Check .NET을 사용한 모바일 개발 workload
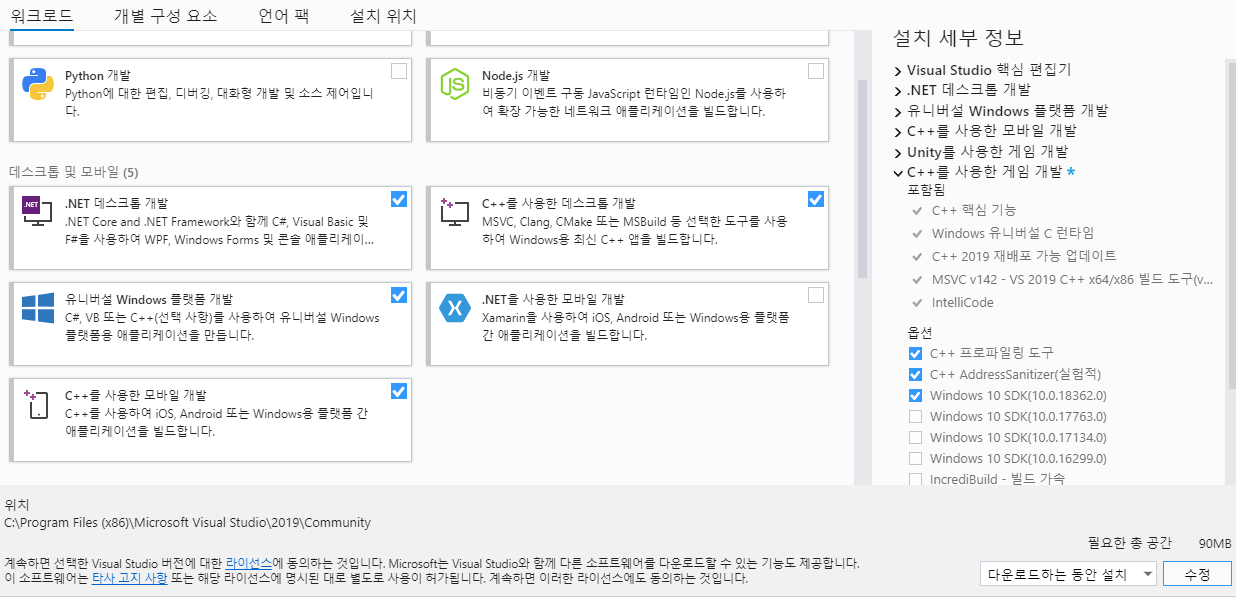1236x597 pixels. (x=816, y=295)
